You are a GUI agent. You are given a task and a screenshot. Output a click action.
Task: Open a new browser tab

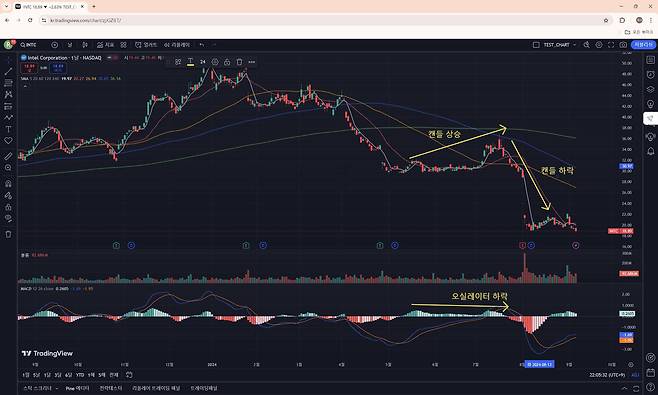94,7
